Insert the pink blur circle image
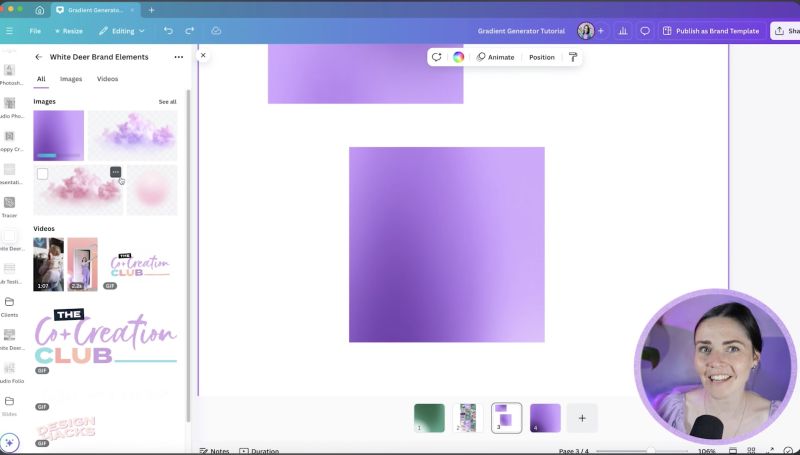The image size is (800, 455). point(152,190)
